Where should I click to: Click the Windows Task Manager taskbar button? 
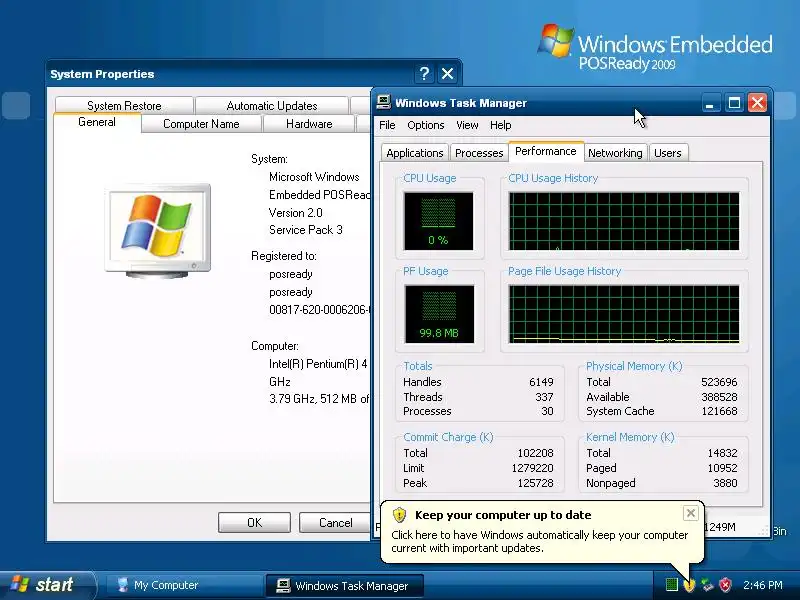tap(344, 586)
